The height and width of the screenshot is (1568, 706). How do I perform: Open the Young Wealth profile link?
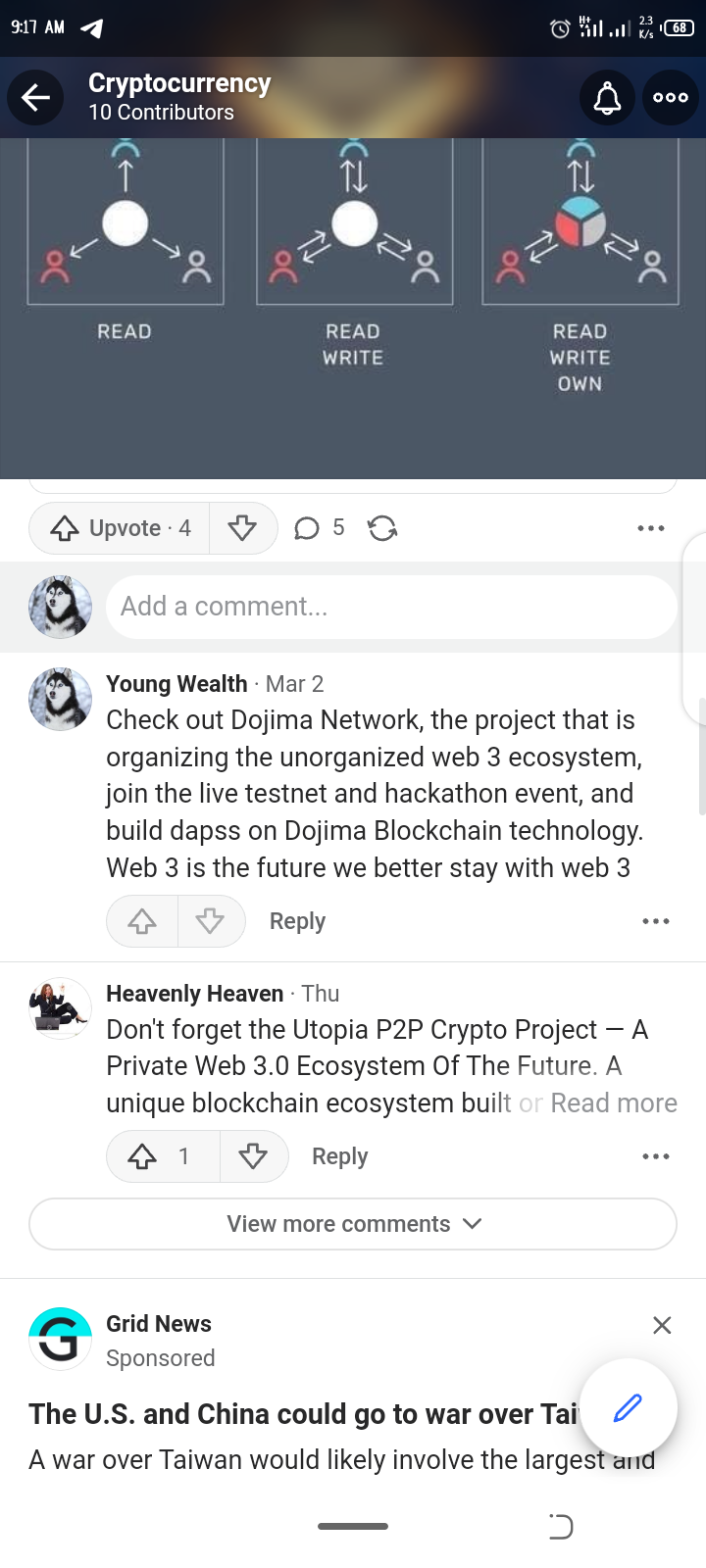176,684
